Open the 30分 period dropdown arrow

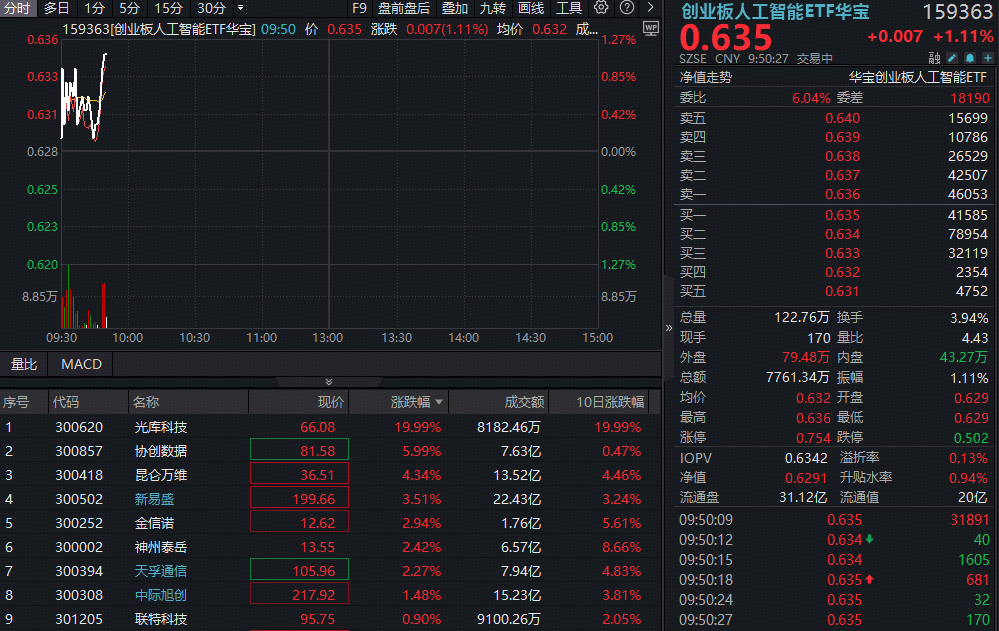(239, 8)
